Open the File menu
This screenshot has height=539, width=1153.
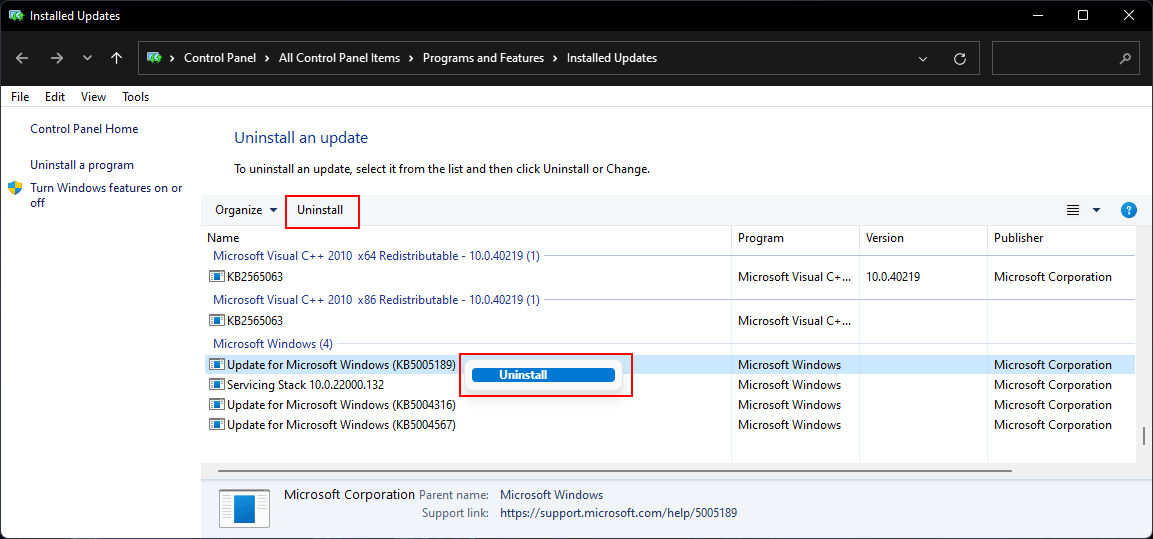[20, 96]
